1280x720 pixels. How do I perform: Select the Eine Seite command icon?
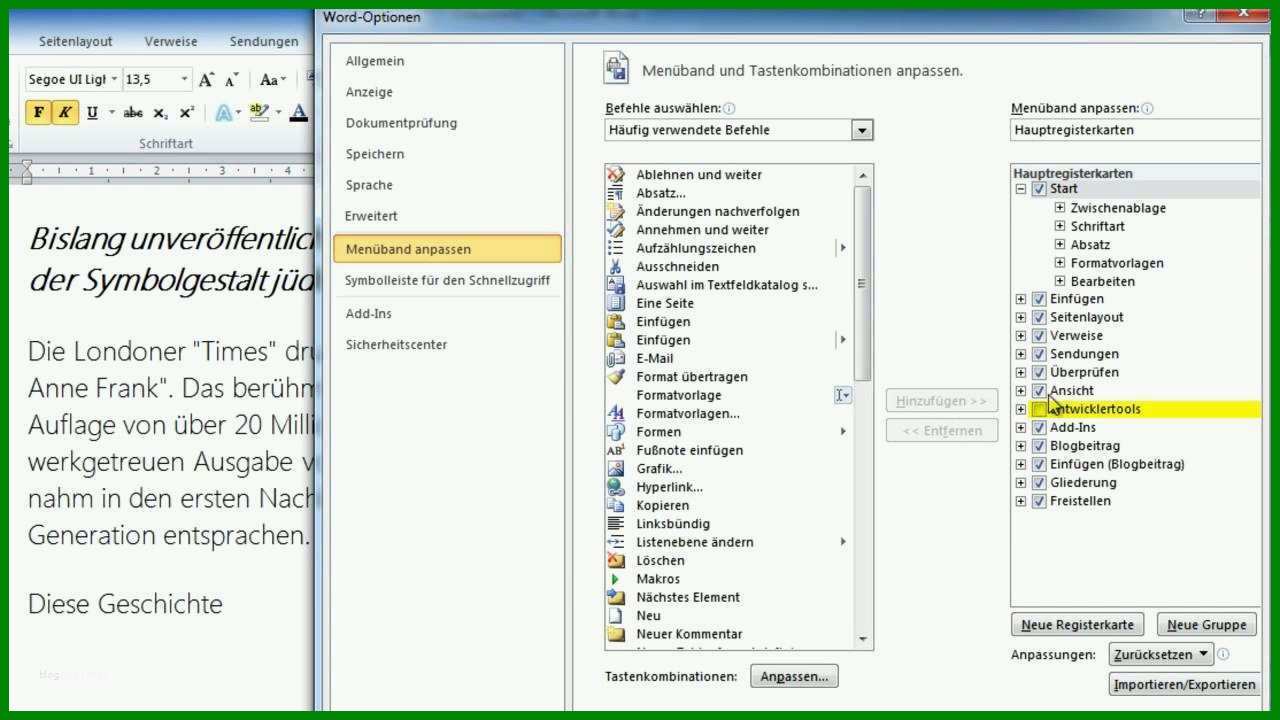[616, 303]
